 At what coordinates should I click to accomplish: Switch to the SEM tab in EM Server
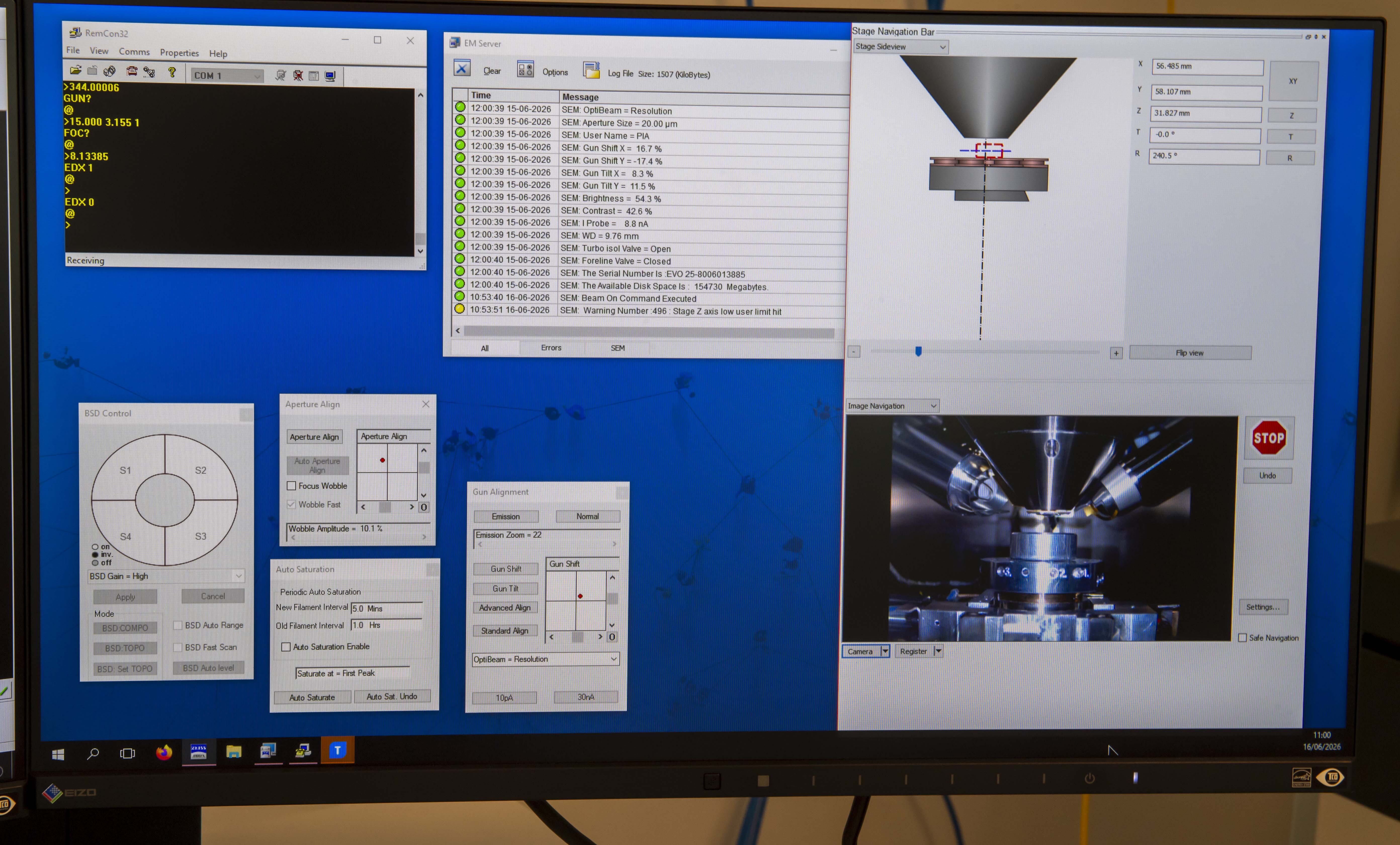[x=618, y=348]
